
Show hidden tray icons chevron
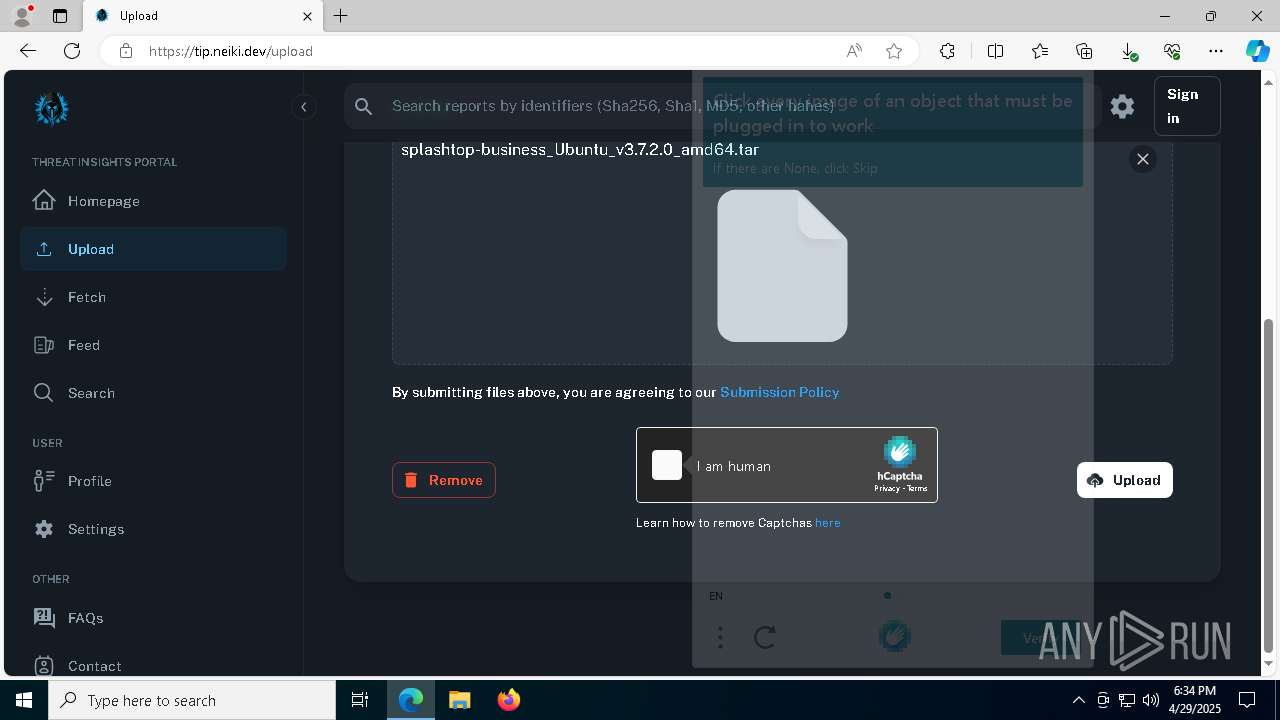pos(1078,700)
